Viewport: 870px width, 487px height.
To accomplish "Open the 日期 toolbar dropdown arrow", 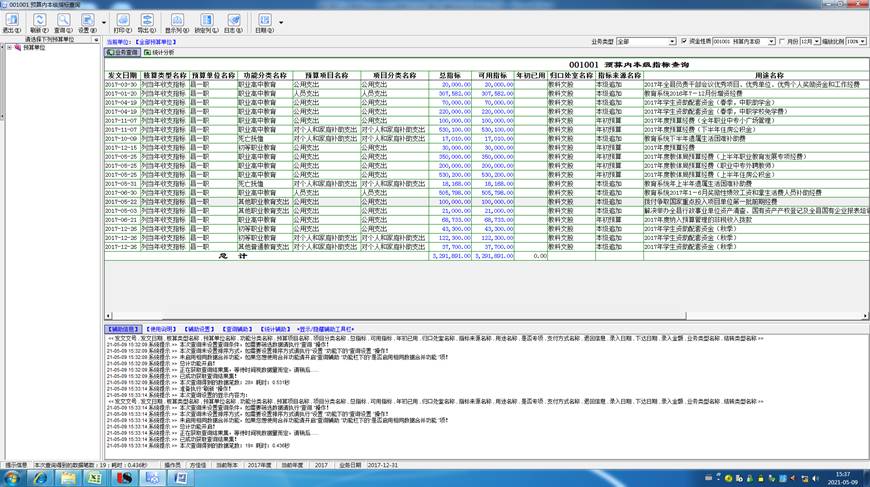I will [x=281, y=23].
